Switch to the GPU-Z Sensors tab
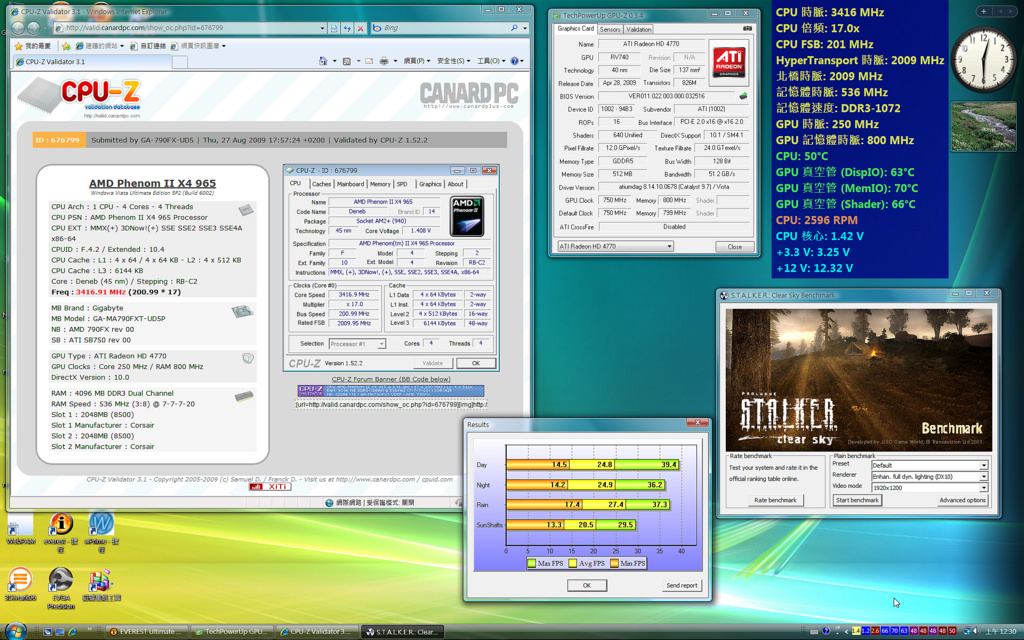1024x640 pixels. pyautogui.click(x=609, y=29)
